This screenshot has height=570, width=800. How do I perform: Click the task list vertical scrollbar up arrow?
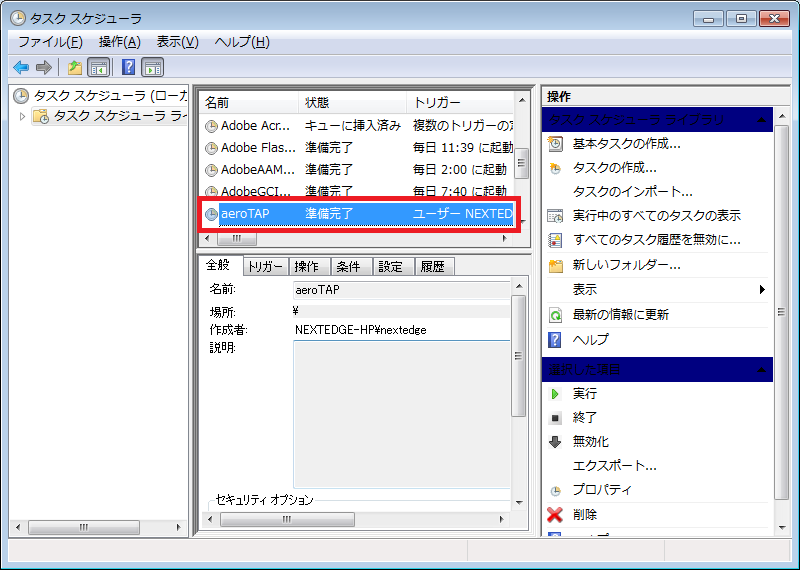tap(521, 101)
